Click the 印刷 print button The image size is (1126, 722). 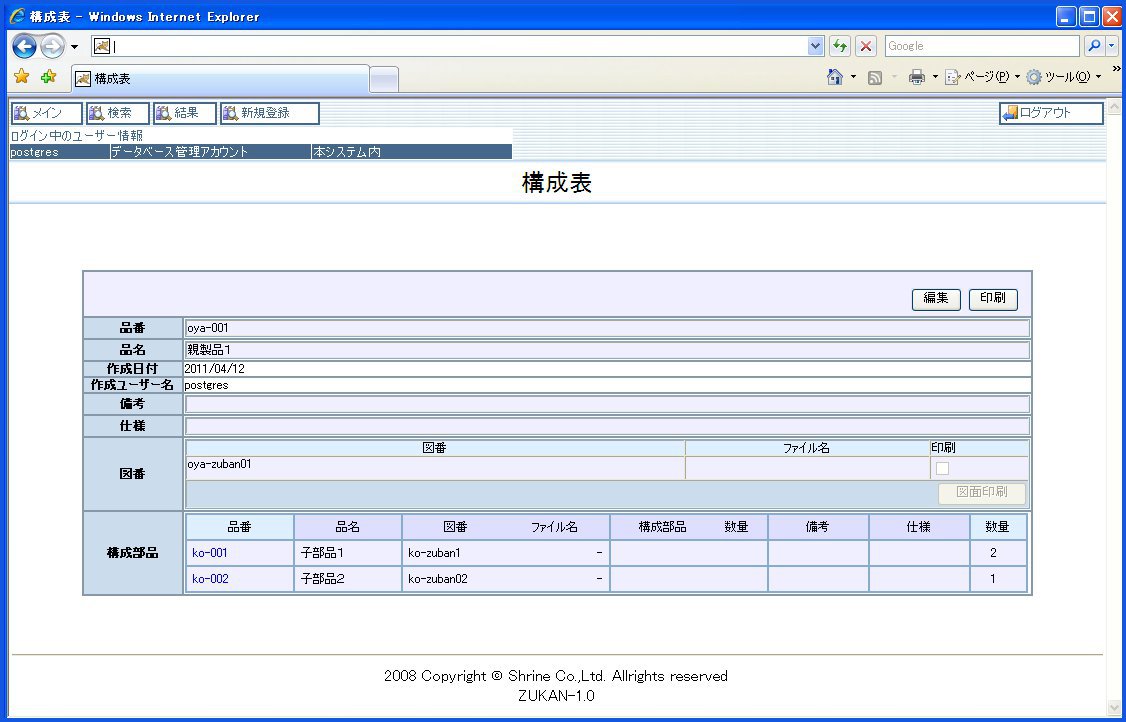pos(993,299)
